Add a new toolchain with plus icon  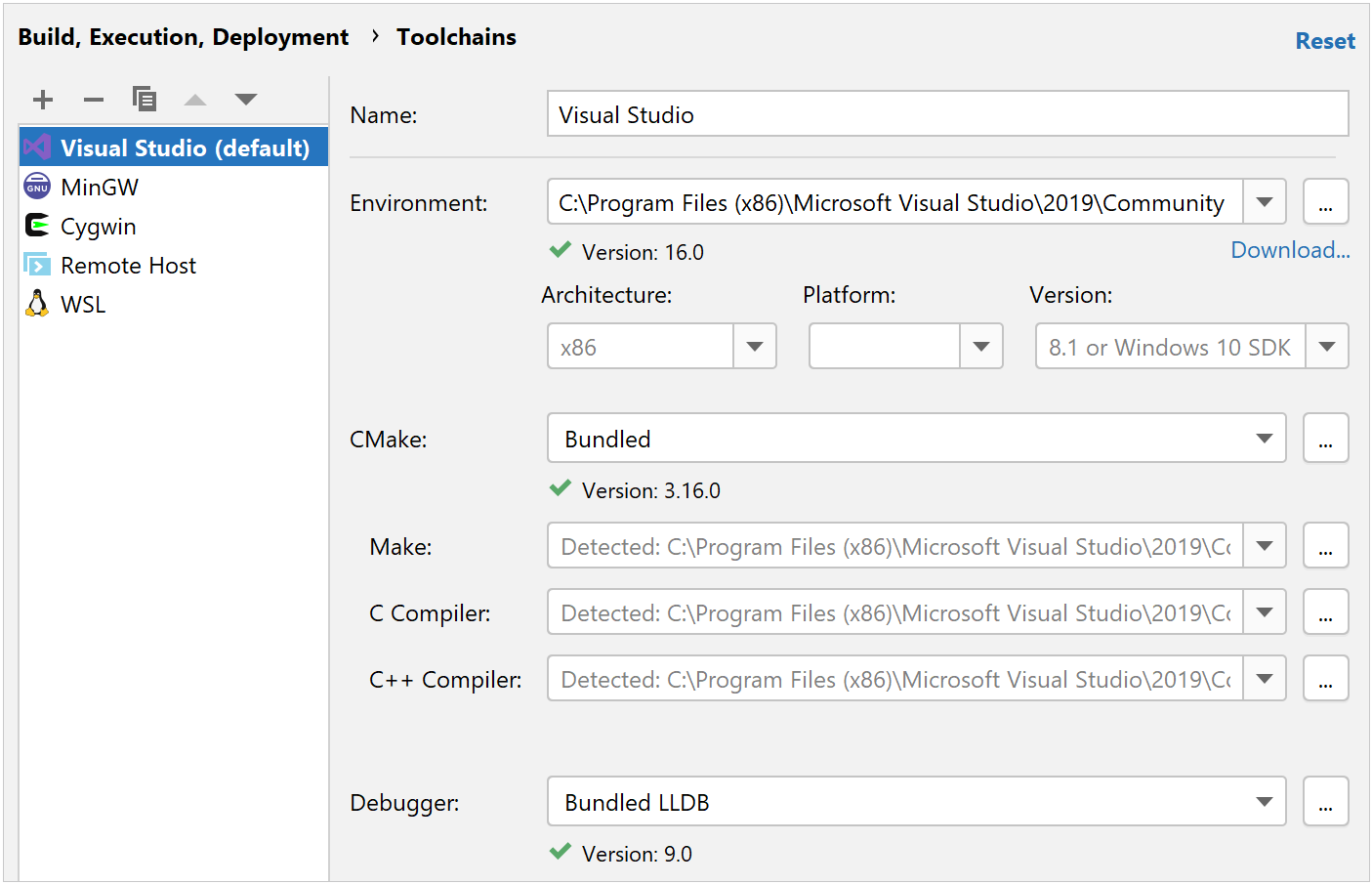(43, 99)
